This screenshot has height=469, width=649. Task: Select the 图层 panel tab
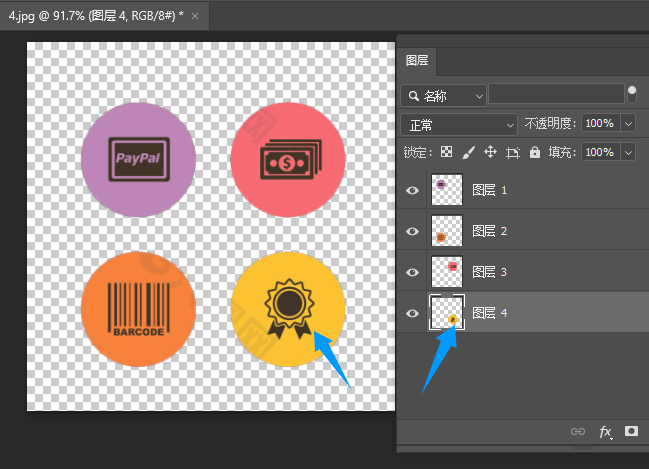pyautogui.click(x=417, y=61)
